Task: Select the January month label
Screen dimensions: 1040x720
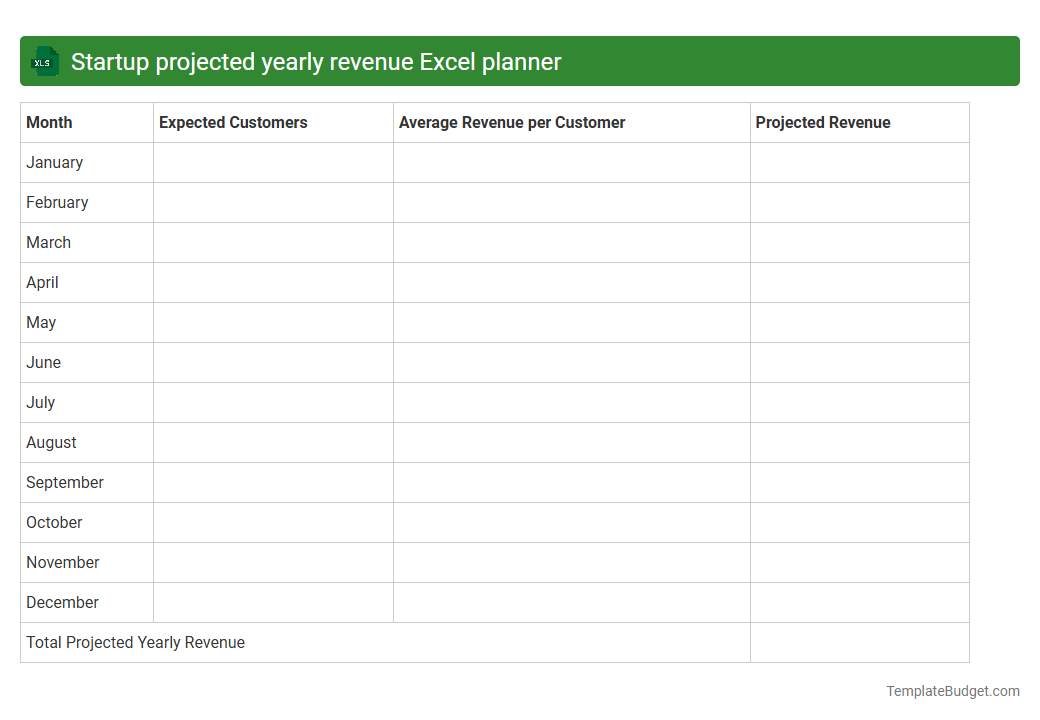Action: tap(54, 162)
